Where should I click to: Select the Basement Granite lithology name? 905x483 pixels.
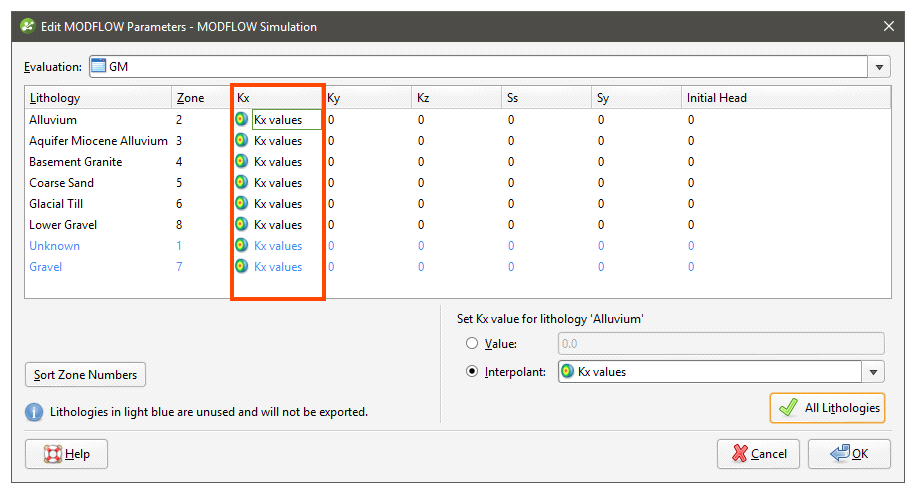(76, 162)
